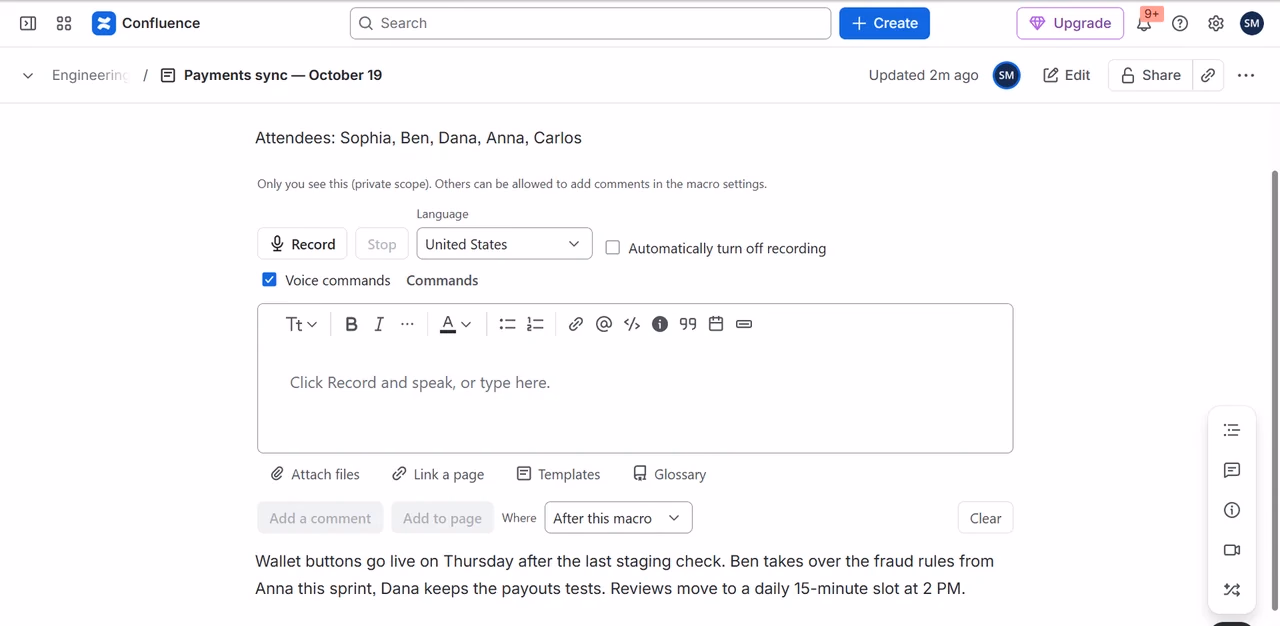Go to Confluence home logo
The height and width of the screenshot is (626, 1280).
coord(146,23)
